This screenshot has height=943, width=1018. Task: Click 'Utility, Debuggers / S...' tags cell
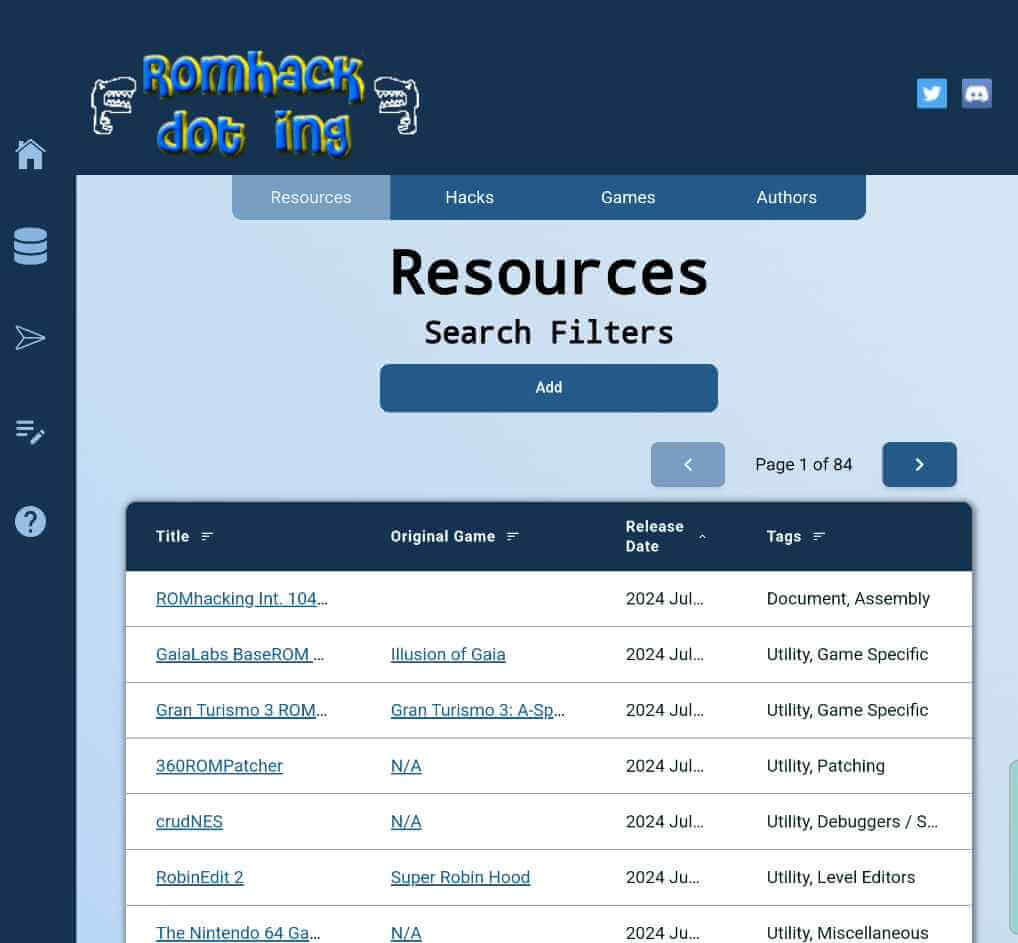coord(852,822)
